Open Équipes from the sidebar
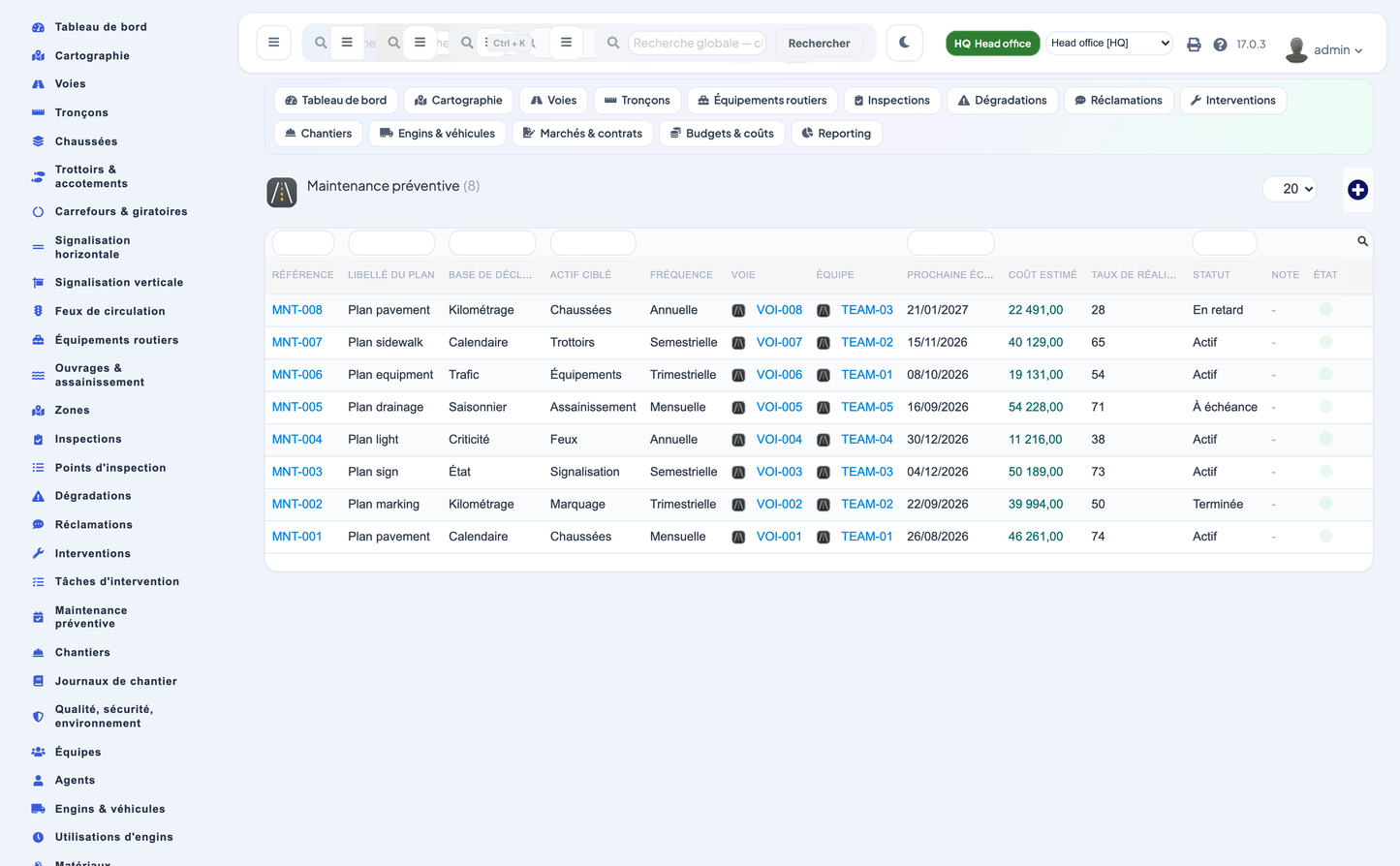Screen dimensions: 1400x866 point(78,752)
